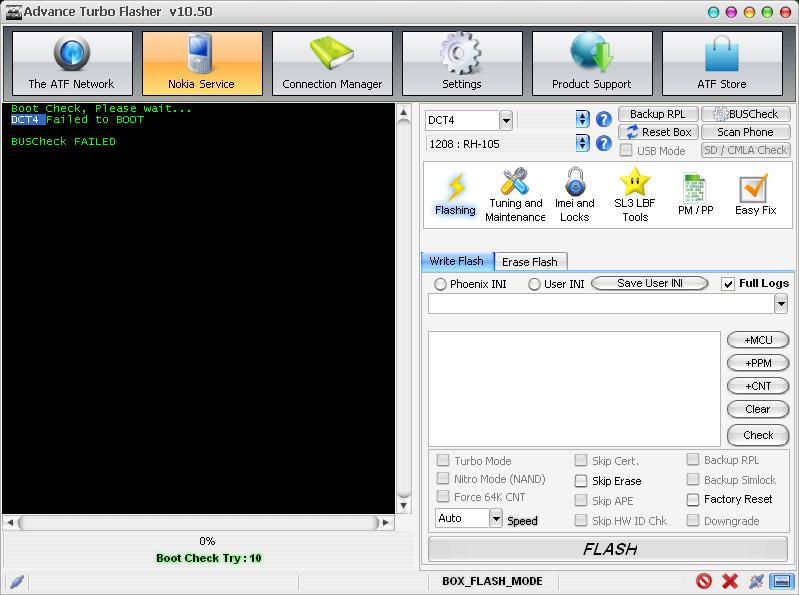Click the green circle title bar button
Image resolution: width=799 pixels, height=595 pixels.
pyautogui.click(x=767, y=12)
